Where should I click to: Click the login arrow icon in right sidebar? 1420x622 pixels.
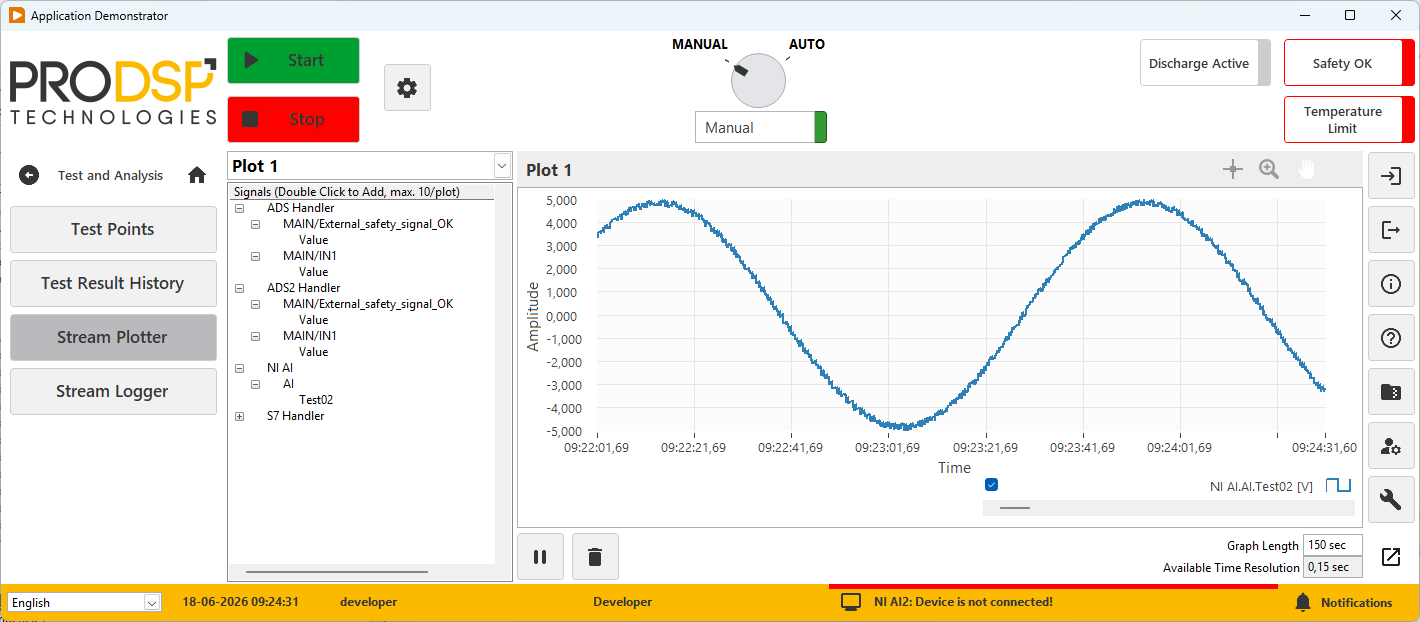tap(1391, 176)
